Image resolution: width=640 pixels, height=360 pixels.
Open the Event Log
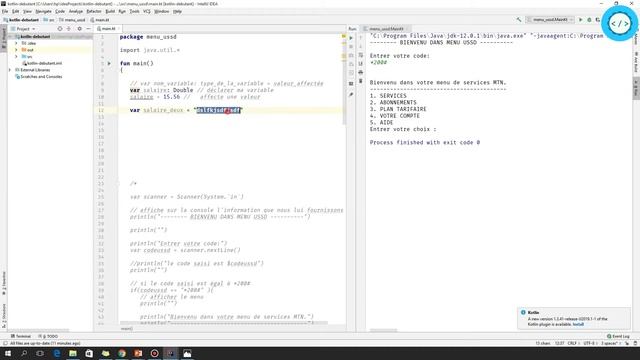click(x=618, y=336)
